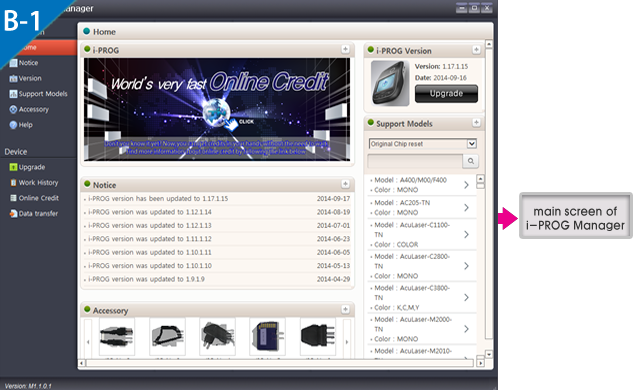Open notice about version 1.9.1.9

217,279
